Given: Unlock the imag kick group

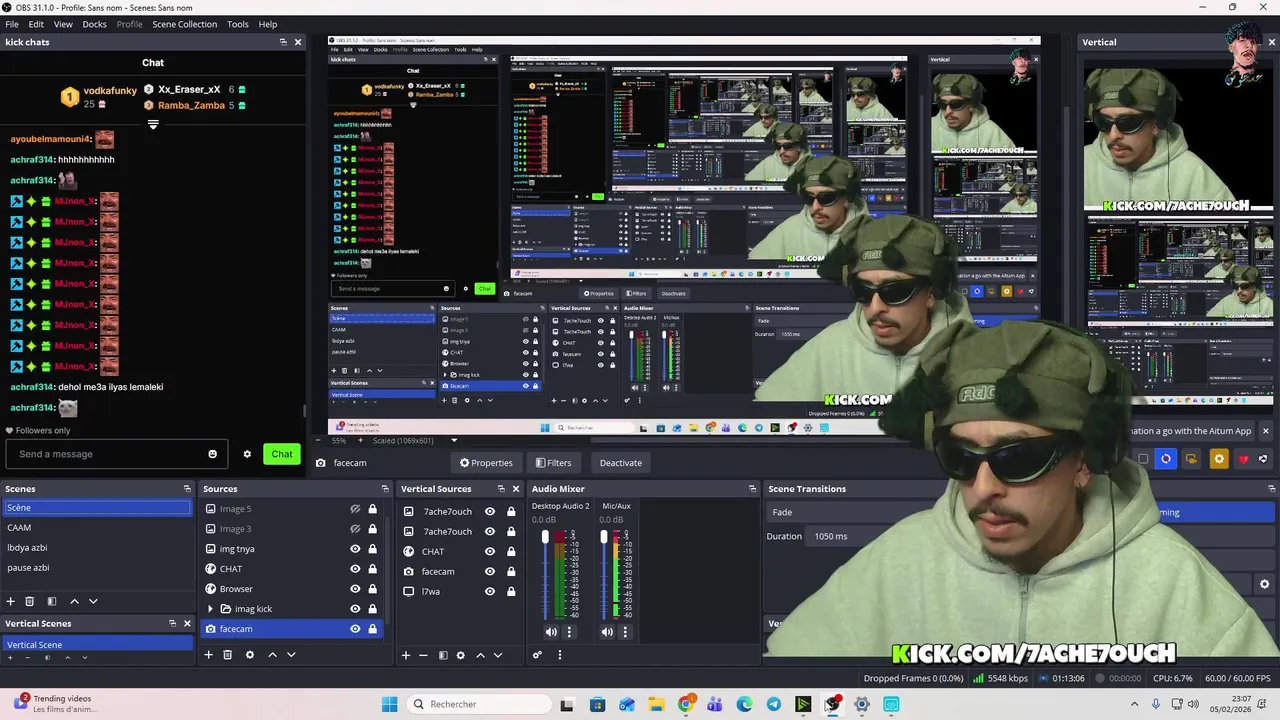Looking at the screenshot, I should click(373, 609).
